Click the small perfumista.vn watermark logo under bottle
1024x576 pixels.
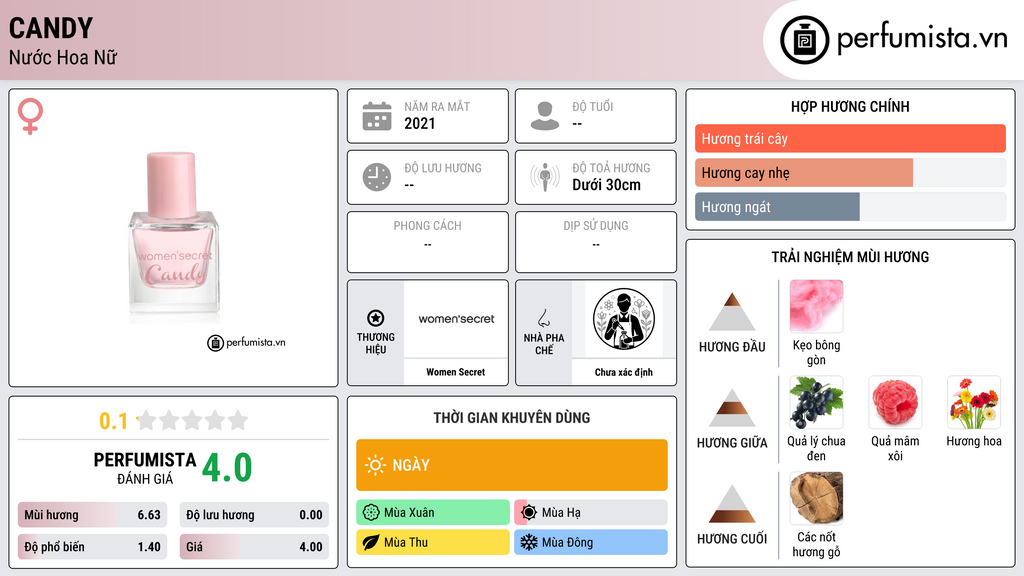(246, 342)
